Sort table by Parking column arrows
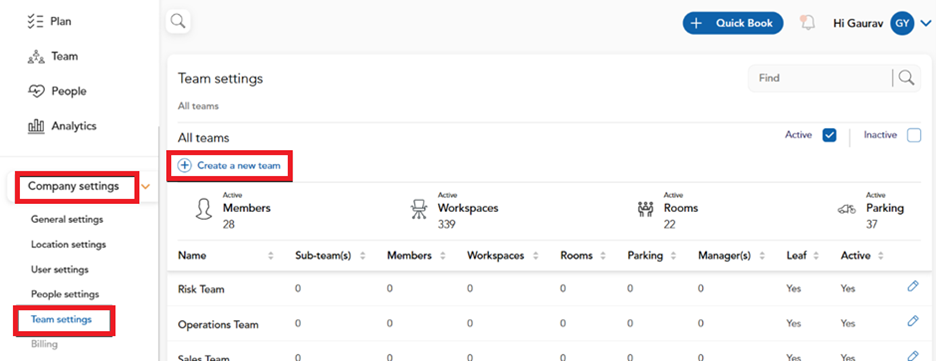Image resolution: width=936 pixels, height=361 pixels. [673, 256]
